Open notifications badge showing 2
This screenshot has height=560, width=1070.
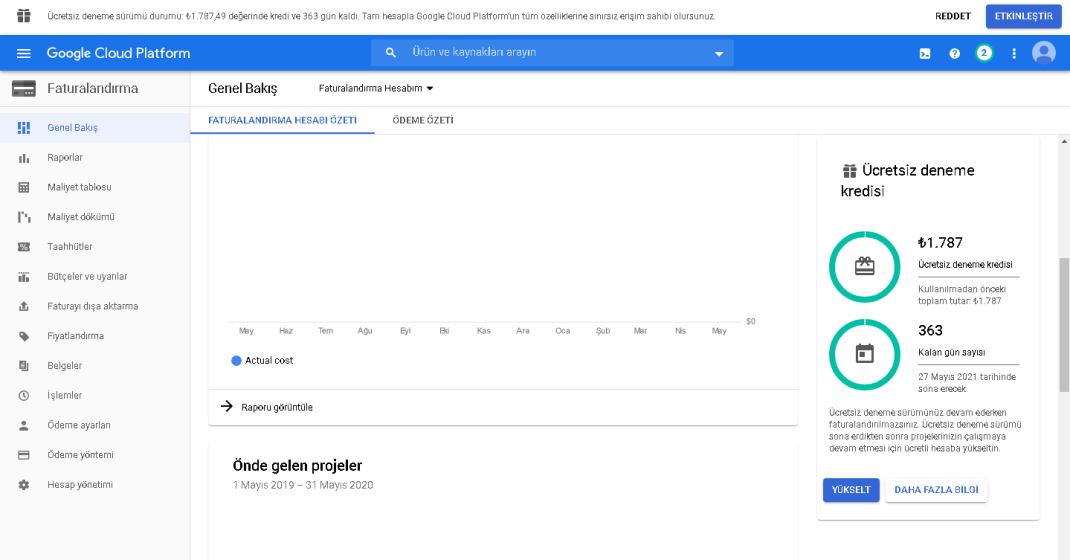[x=983, y=53]
